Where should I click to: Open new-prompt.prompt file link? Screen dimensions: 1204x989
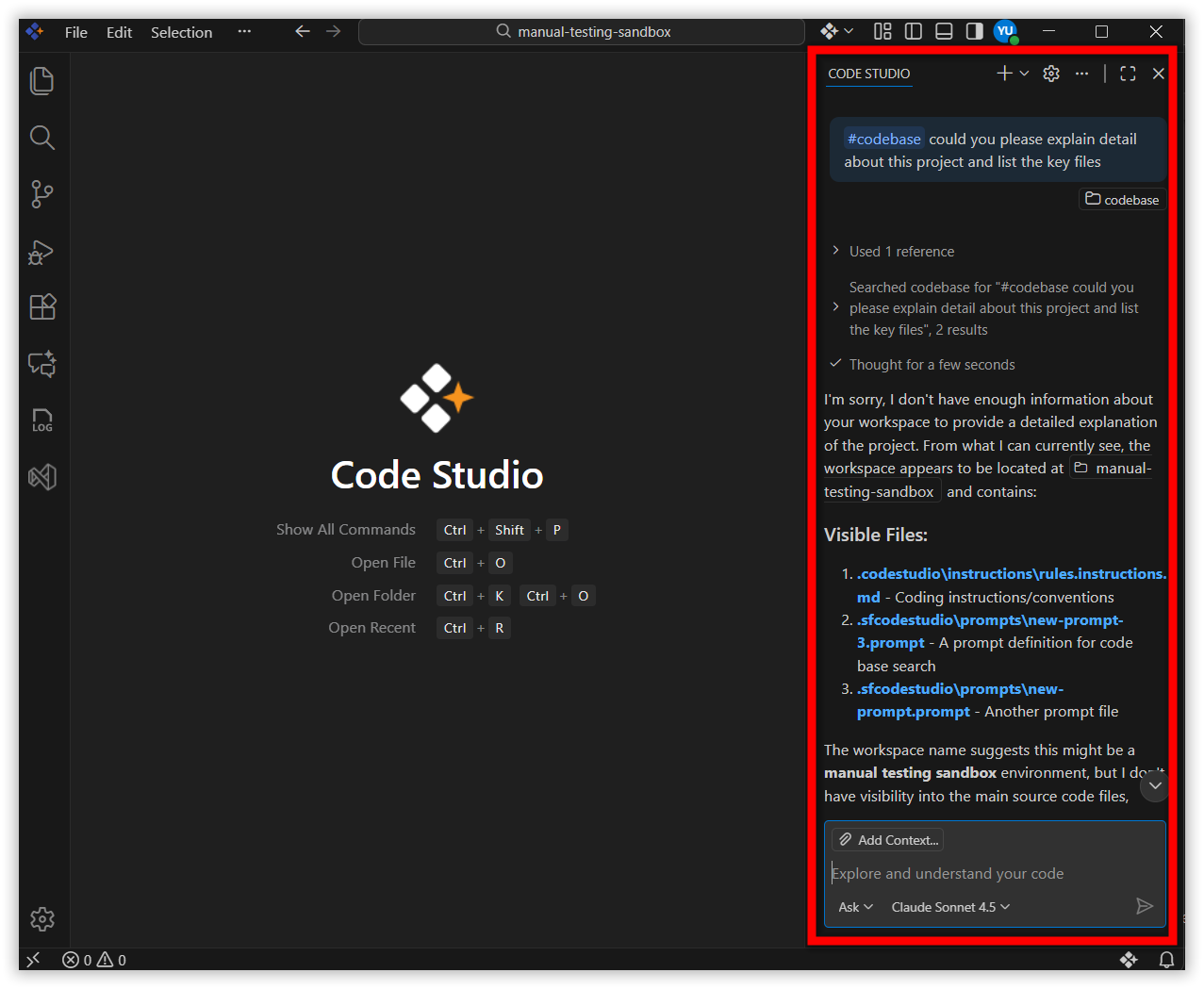point(960,700)
